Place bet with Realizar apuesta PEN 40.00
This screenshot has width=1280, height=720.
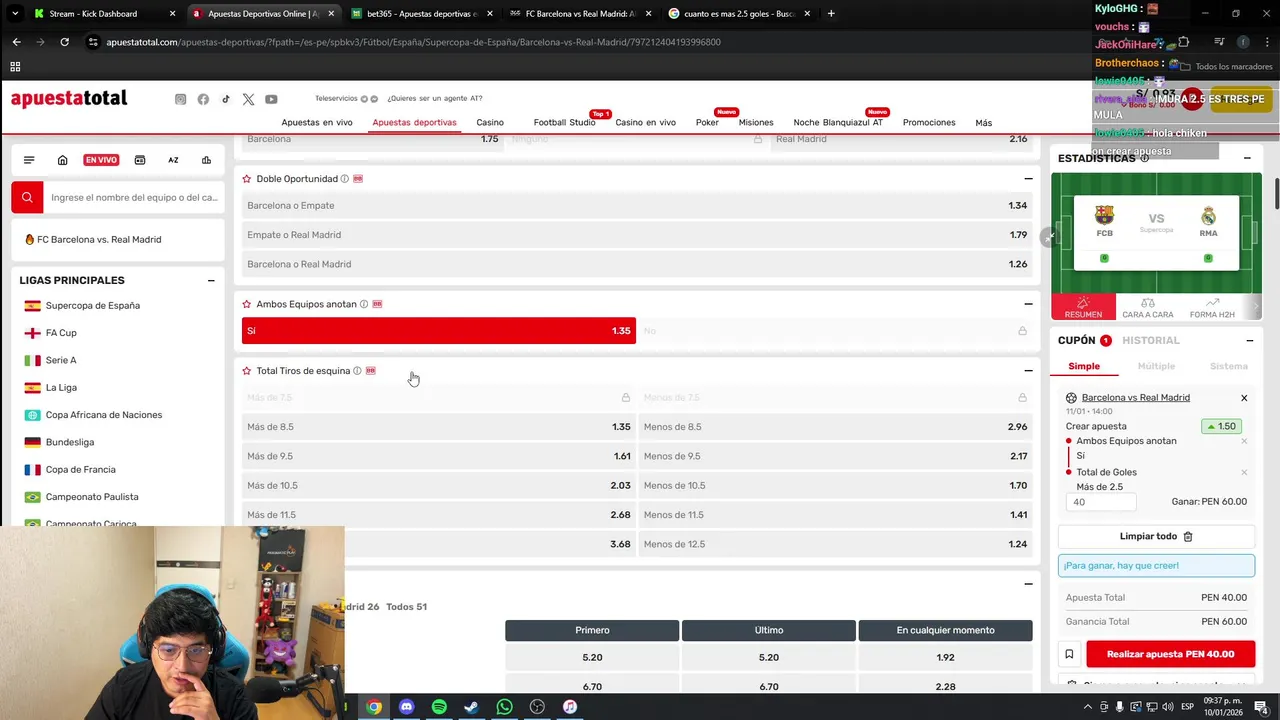coord(1170,654)
